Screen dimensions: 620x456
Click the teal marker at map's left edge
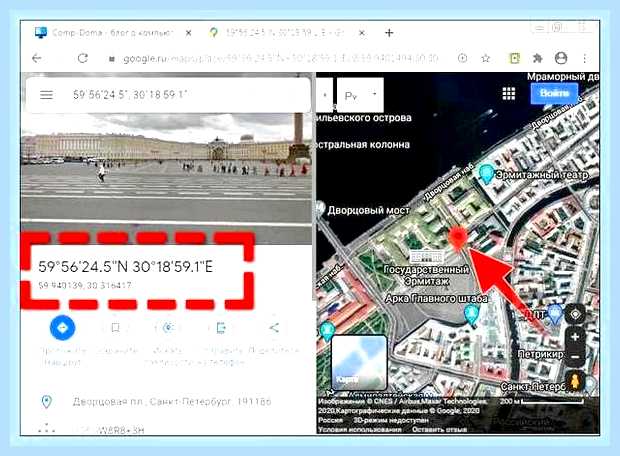click(327, 332)
